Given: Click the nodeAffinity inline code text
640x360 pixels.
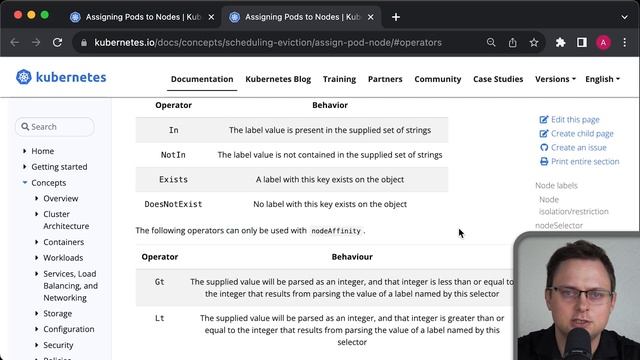Looking at the screenshot, I should click(336, 231).
